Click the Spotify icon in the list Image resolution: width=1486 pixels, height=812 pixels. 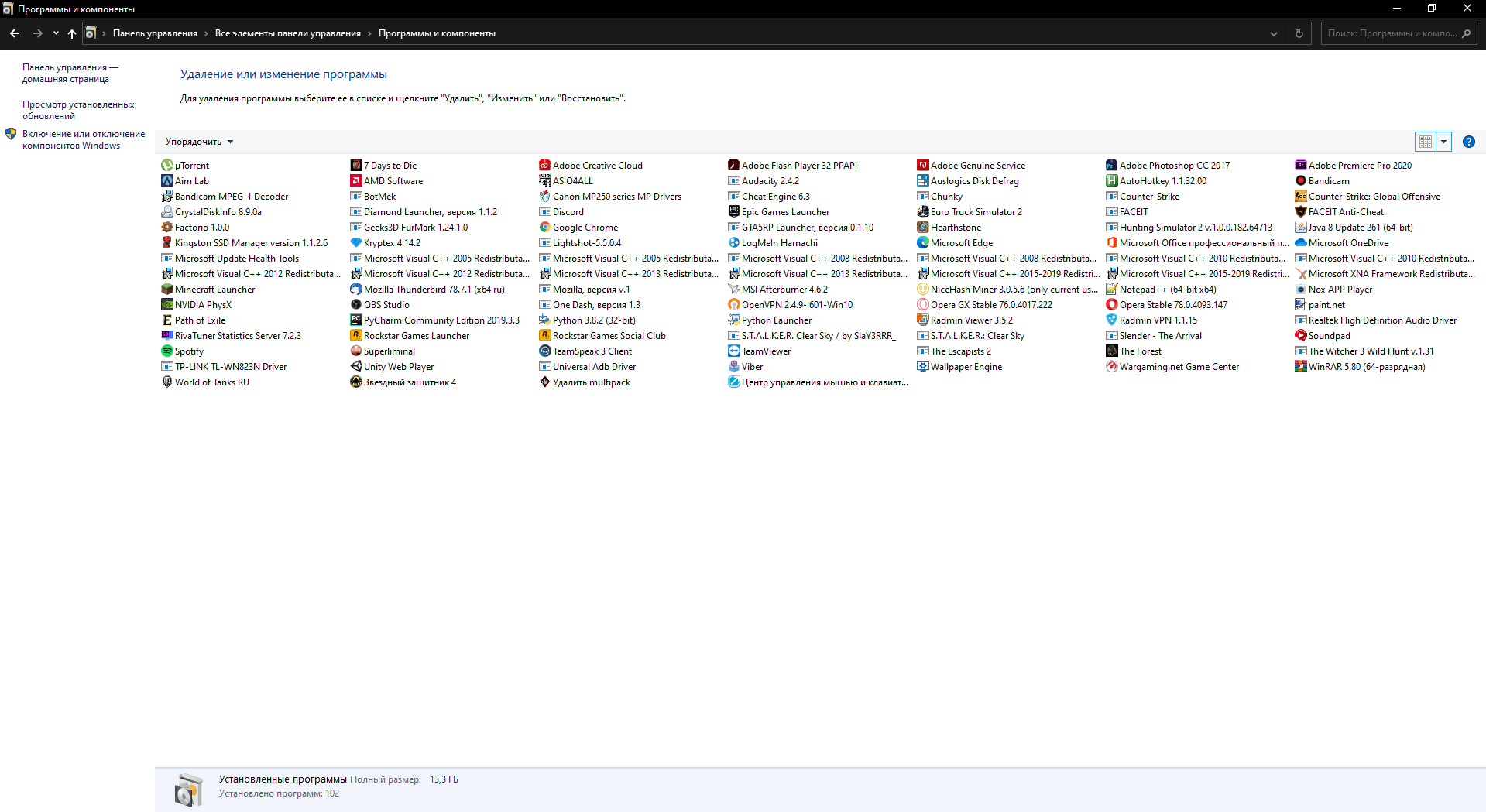click(x=166, y=351)
